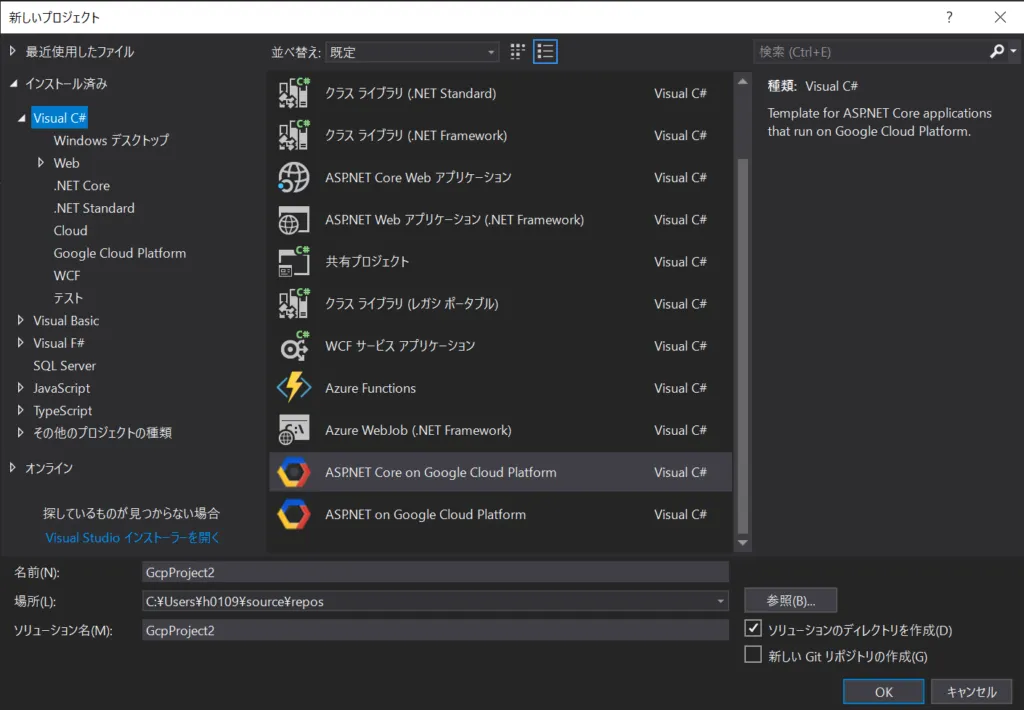Image resolution: width=1024 pixels, height=710 pixels.
Task: Click the Azure Functions lightning icon
Action: point(294,388)
